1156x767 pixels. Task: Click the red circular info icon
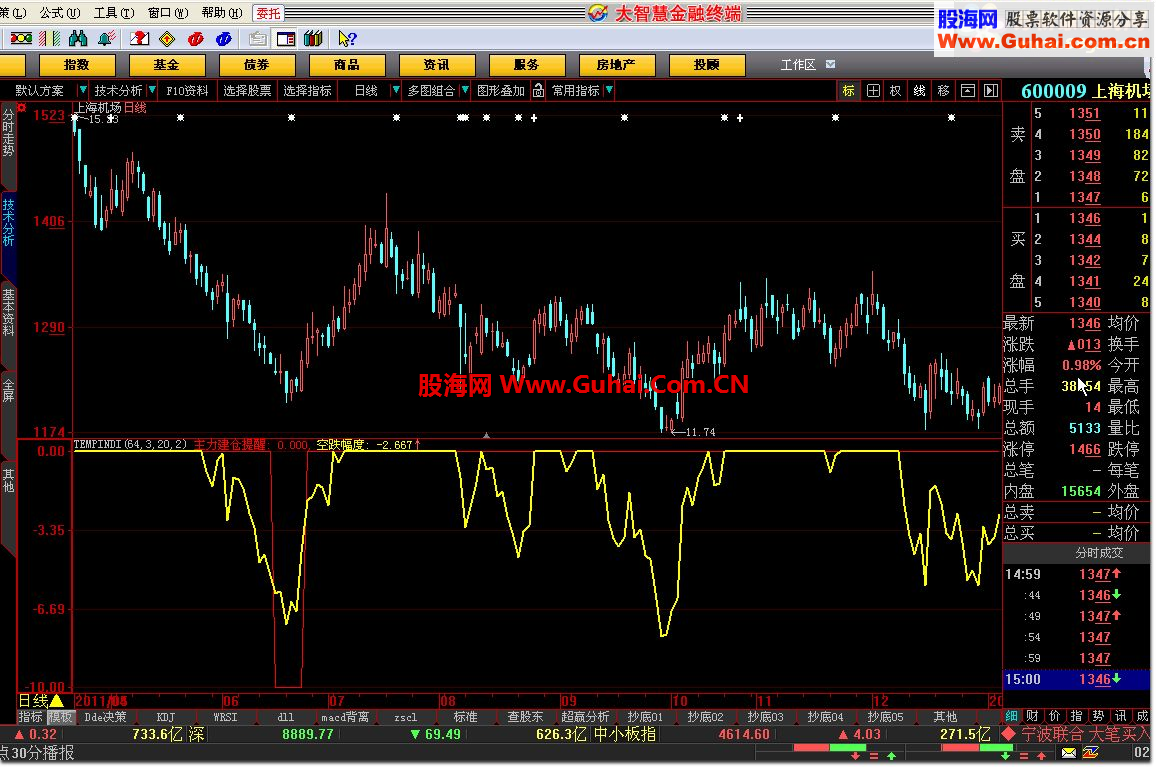(195, 38)
